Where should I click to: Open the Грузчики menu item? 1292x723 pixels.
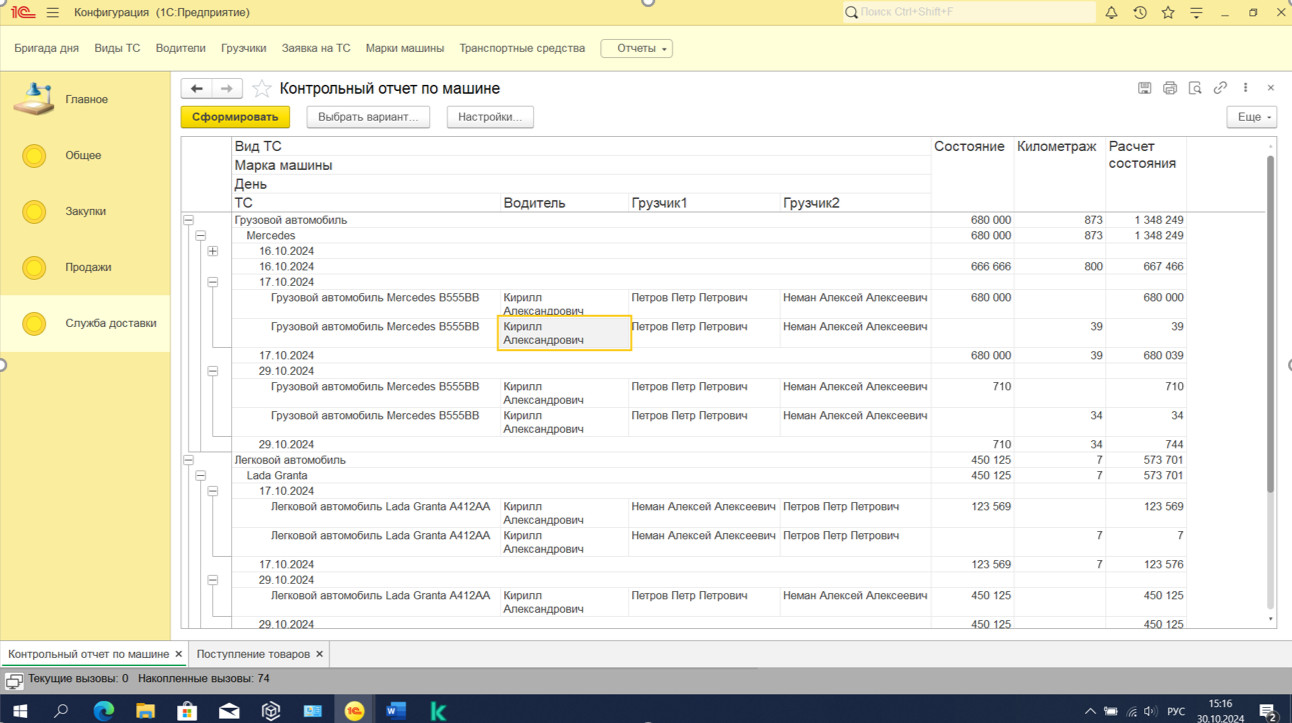(243, 48)
